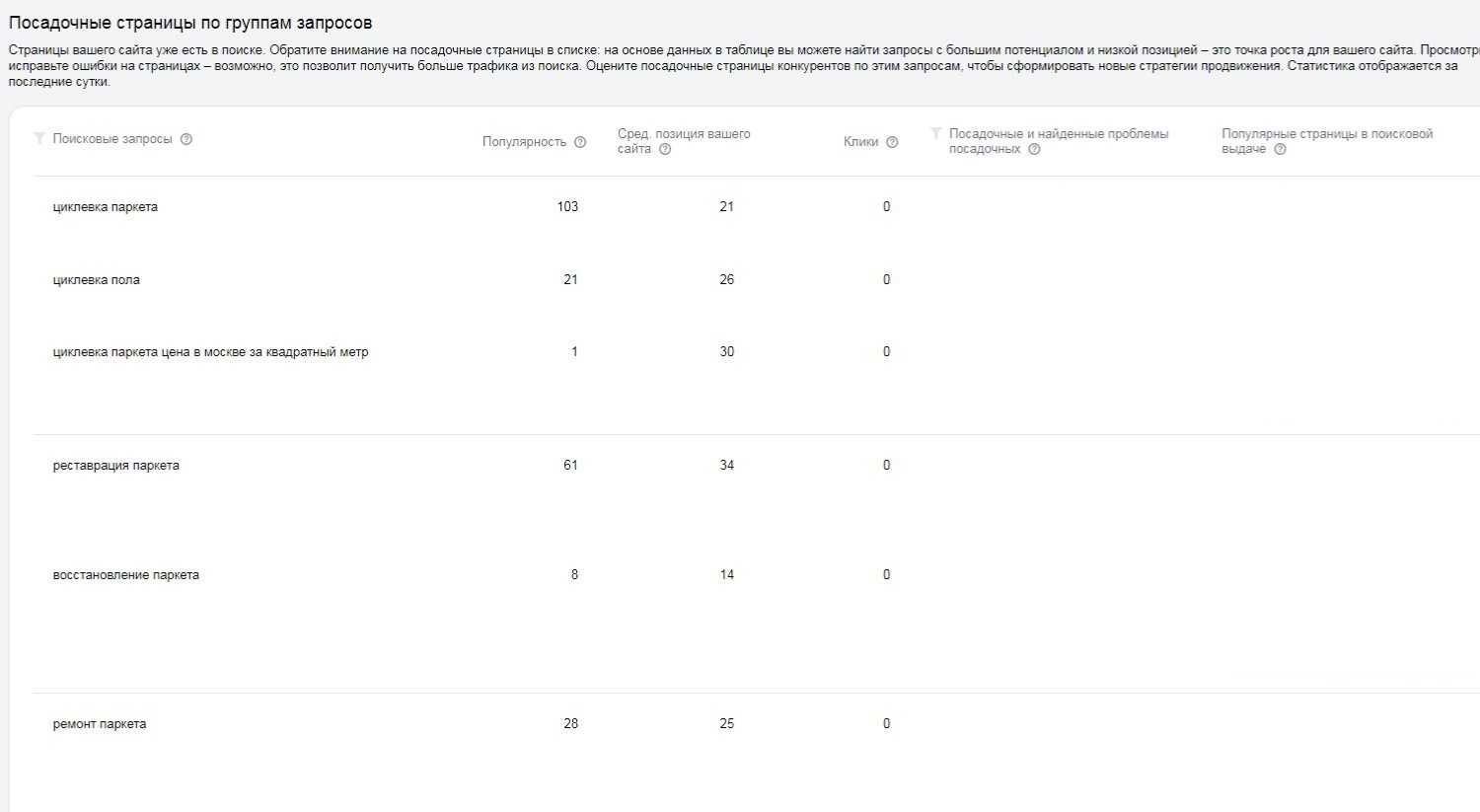Click popularity value 103 for циклевка паркета
Image resolution: width=1480 pixels, height=812 pixels.
567,207
